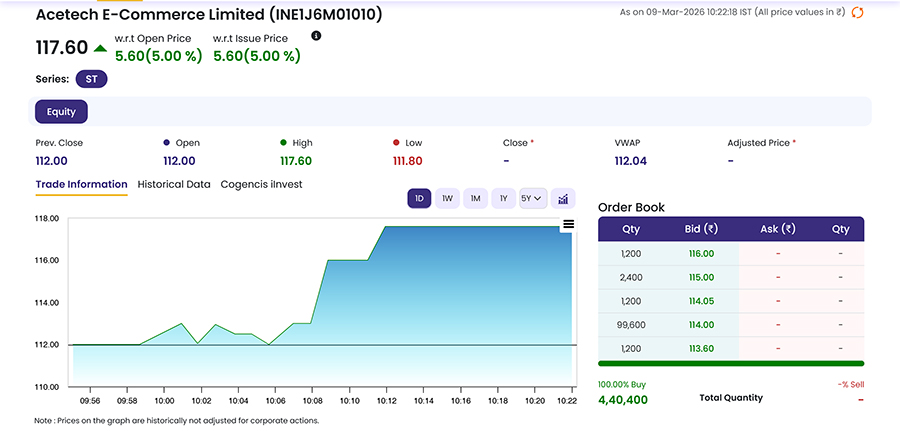Click bid price 115.00
900x431 pixels.
[x=701, y=277]
